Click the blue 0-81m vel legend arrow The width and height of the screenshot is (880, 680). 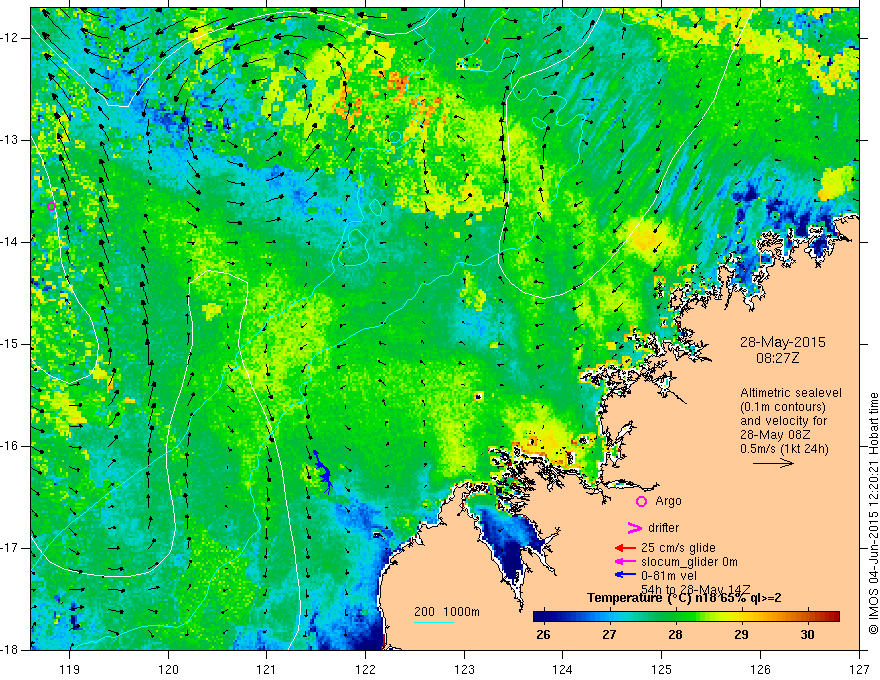(625, 575)
